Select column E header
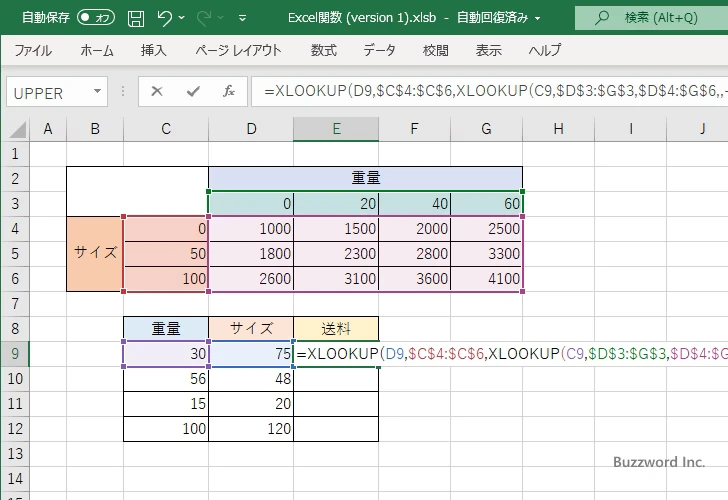The height and width of the screenshot is (500, 728). pyautogui.click(x=336, y=129)
